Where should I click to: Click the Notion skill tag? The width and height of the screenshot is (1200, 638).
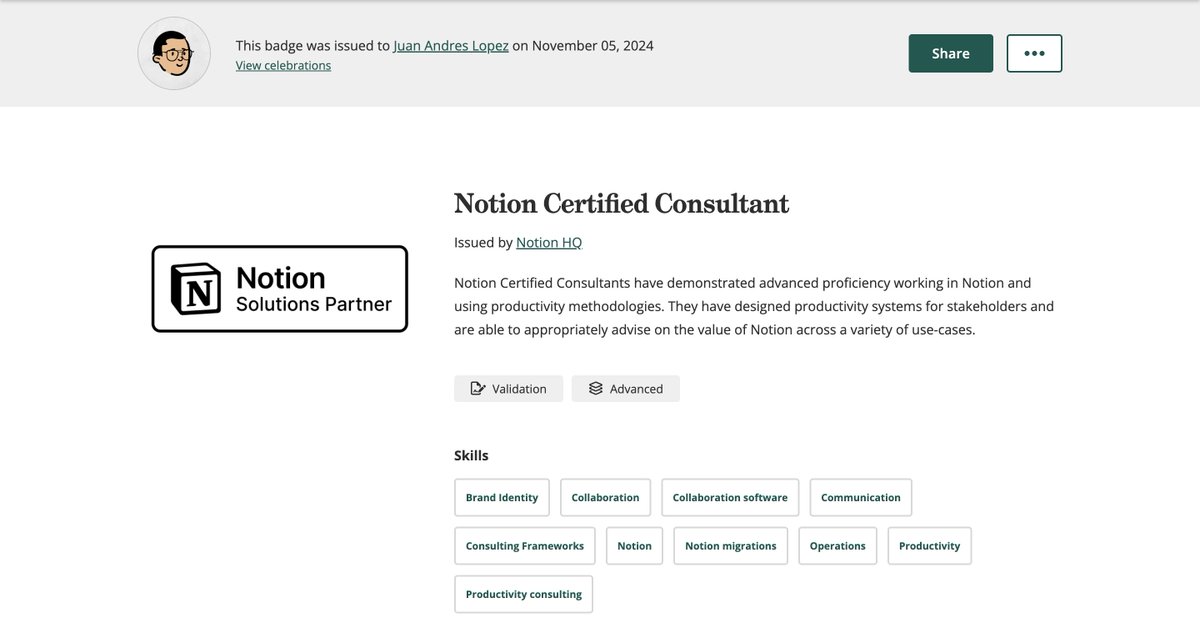tap(634, 546)
